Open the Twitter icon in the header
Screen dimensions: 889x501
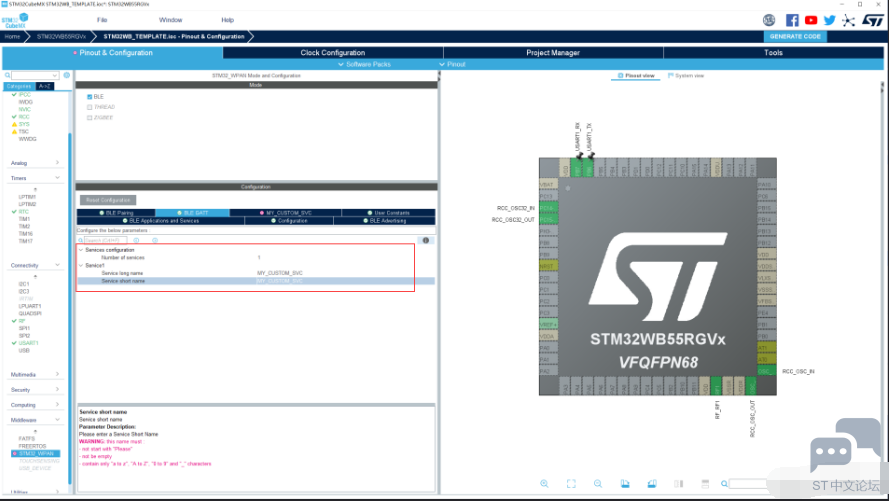(829, 20)
